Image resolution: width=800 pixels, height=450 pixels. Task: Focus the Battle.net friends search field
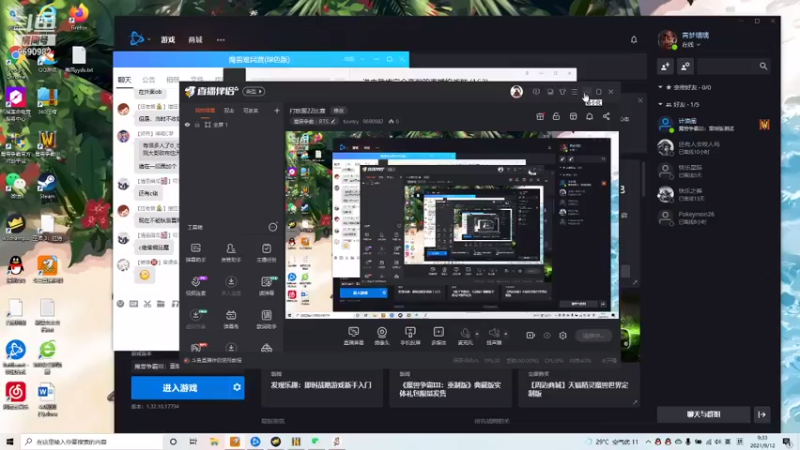click(x=734, y=66)
